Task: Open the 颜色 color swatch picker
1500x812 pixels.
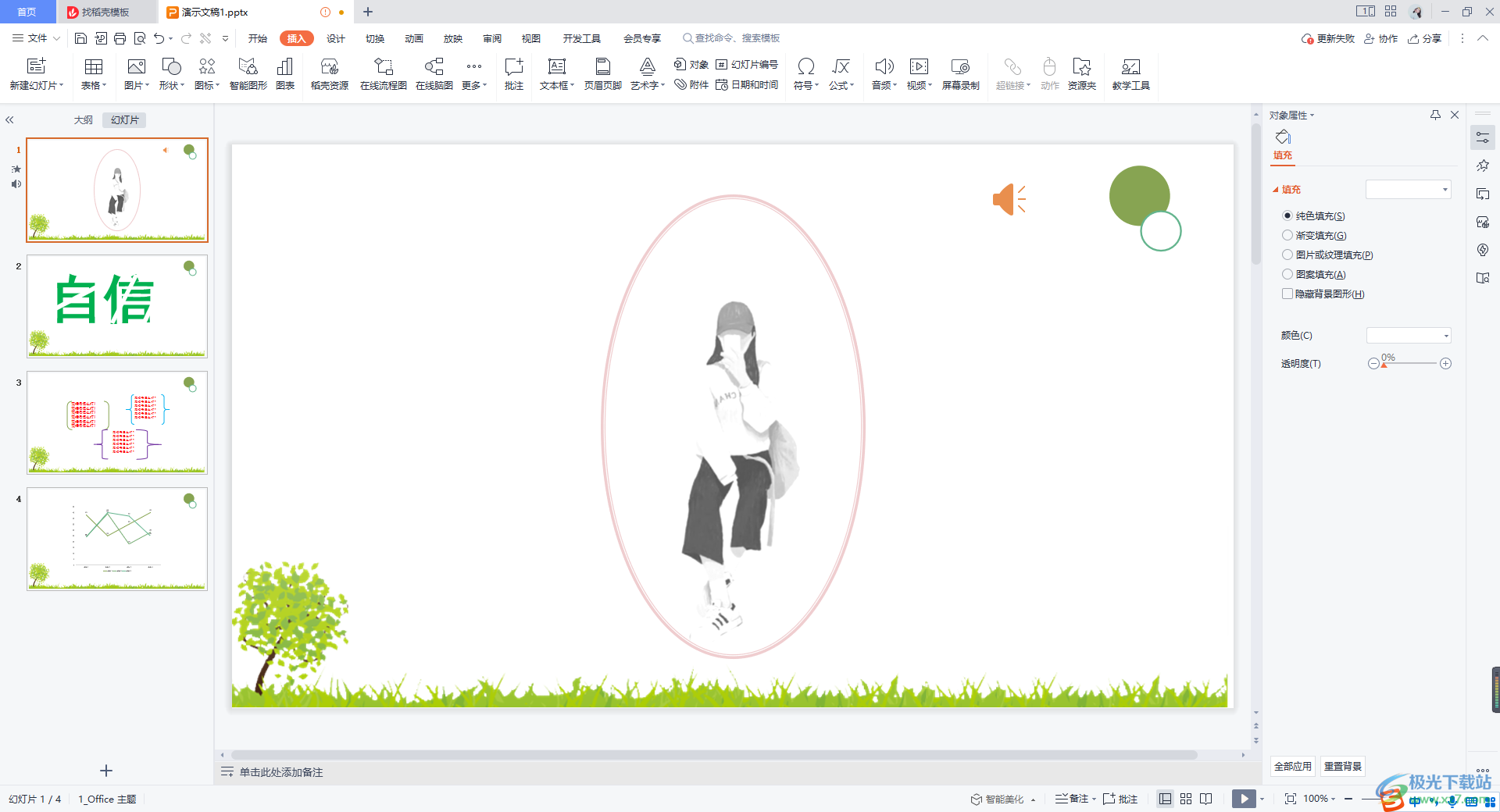Action: (1409, 336)
